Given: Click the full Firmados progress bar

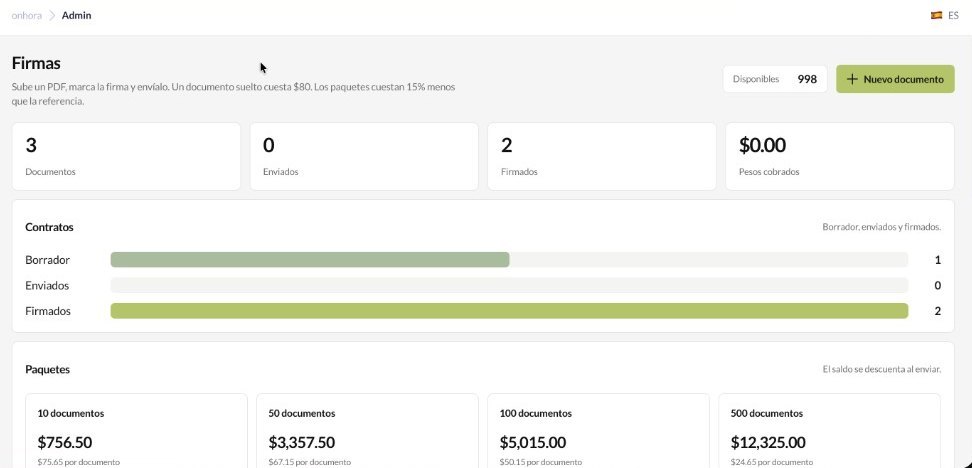Looking at the screenshot, I should [509, 311].
